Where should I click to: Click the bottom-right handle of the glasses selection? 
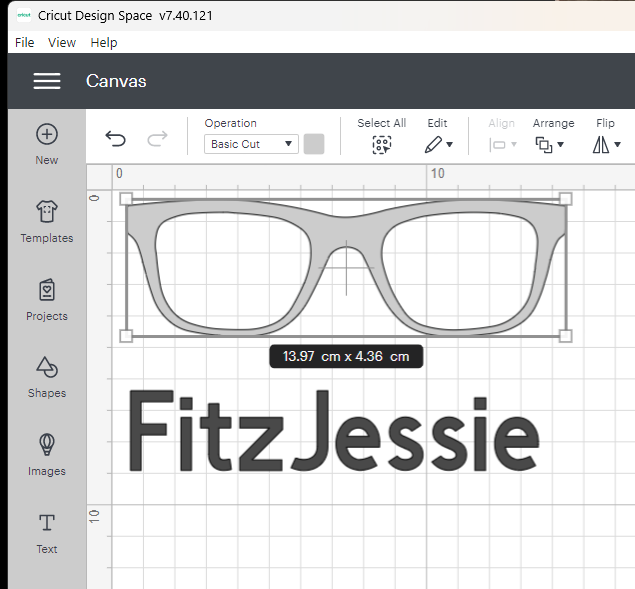tap(565, 336)
